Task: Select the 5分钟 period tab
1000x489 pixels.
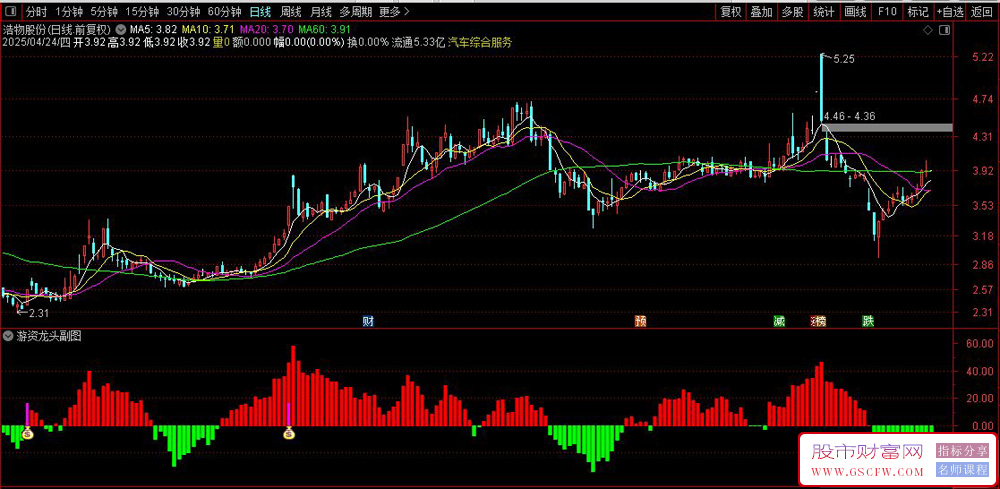Action: (x=104, y=11)
